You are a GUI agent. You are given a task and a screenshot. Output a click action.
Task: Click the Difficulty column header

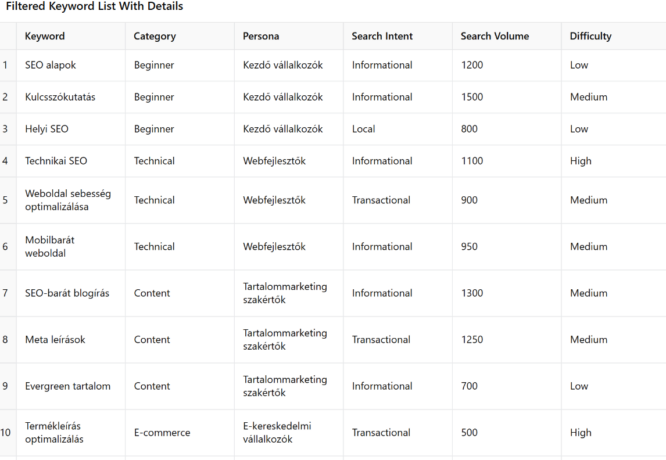(x=591, y=36)
